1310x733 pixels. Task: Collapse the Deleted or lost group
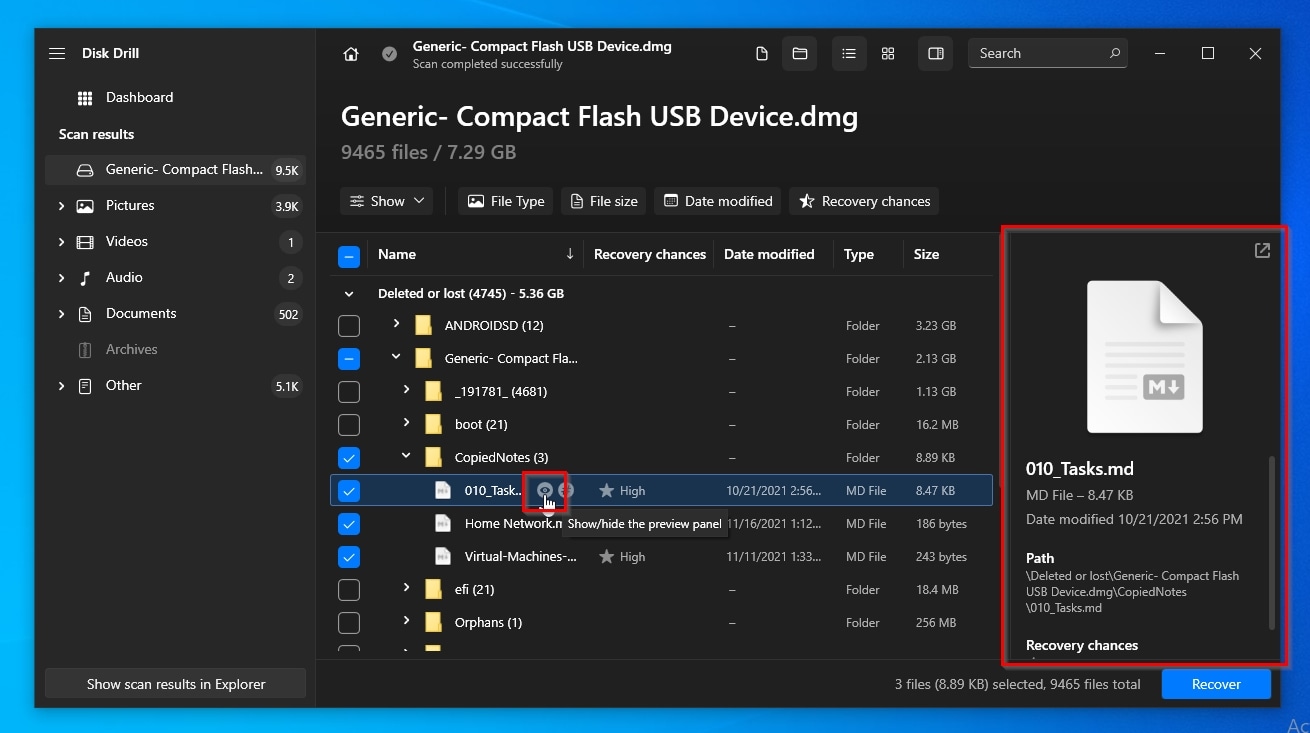click(349, 294)
